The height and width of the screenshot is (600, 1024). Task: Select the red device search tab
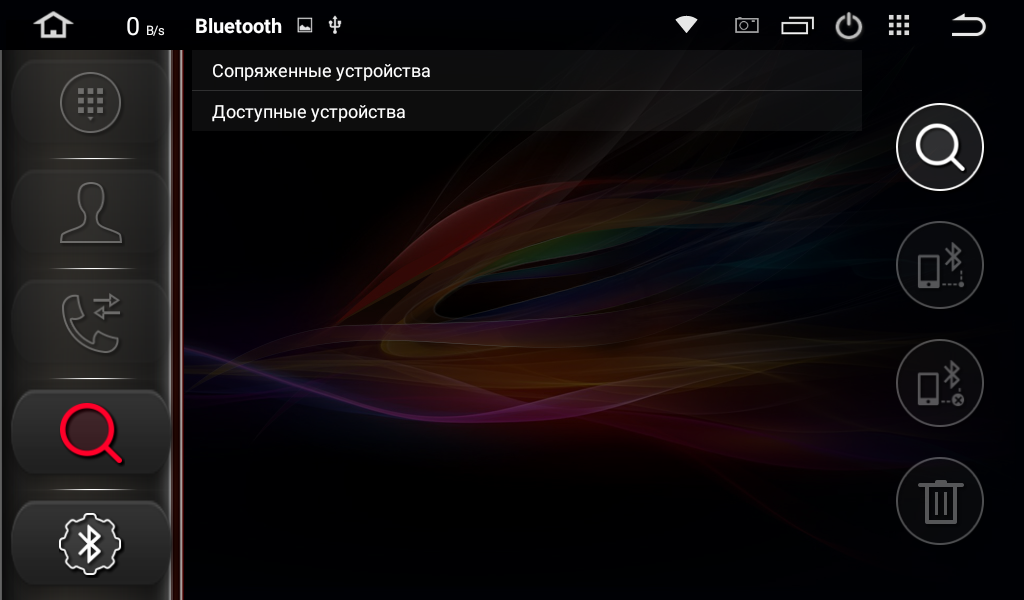point(91,433)
